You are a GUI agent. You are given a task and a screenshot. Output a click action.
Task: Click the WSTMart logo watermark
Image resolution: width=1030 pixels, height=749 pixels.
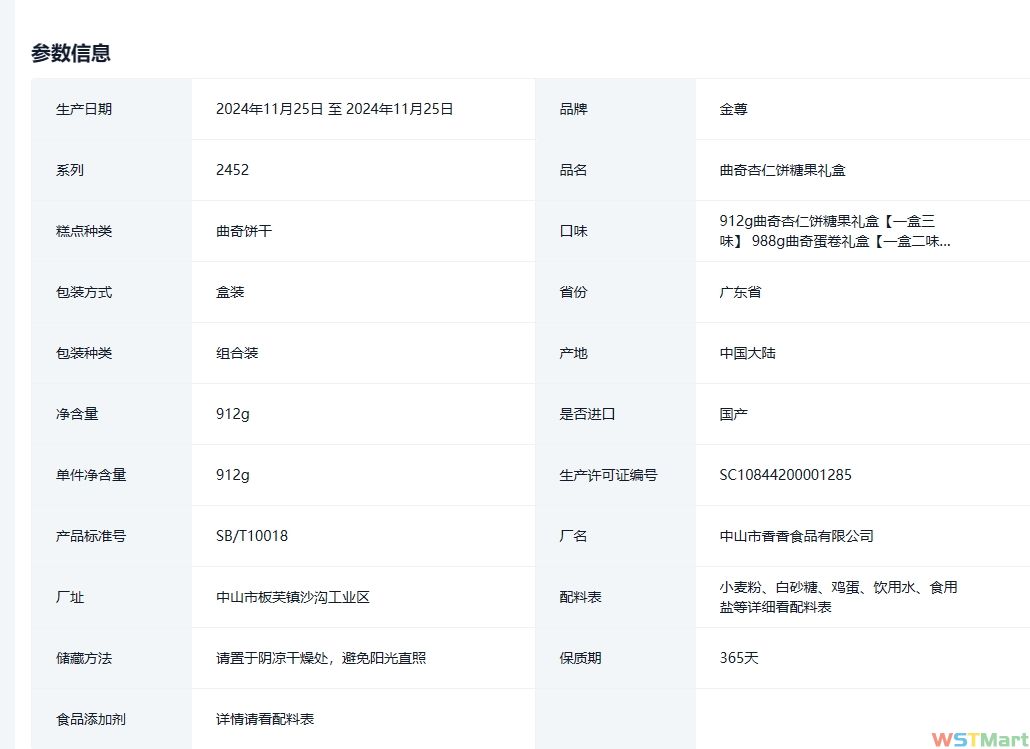(x=979, y=739)
